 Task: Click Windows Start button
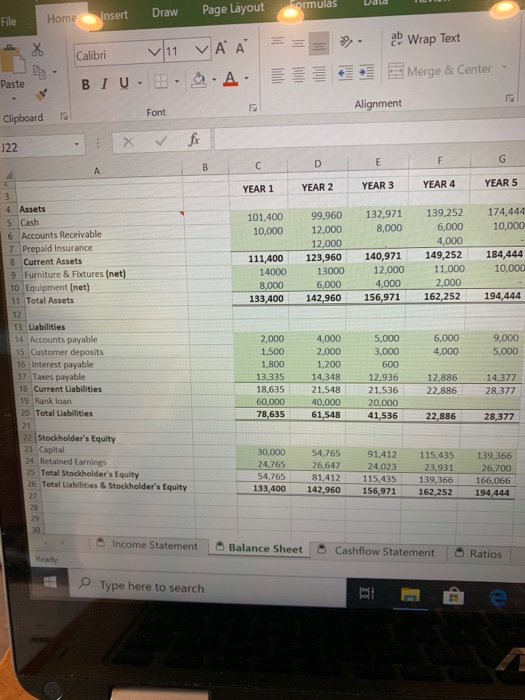click(x=50, y=582)
